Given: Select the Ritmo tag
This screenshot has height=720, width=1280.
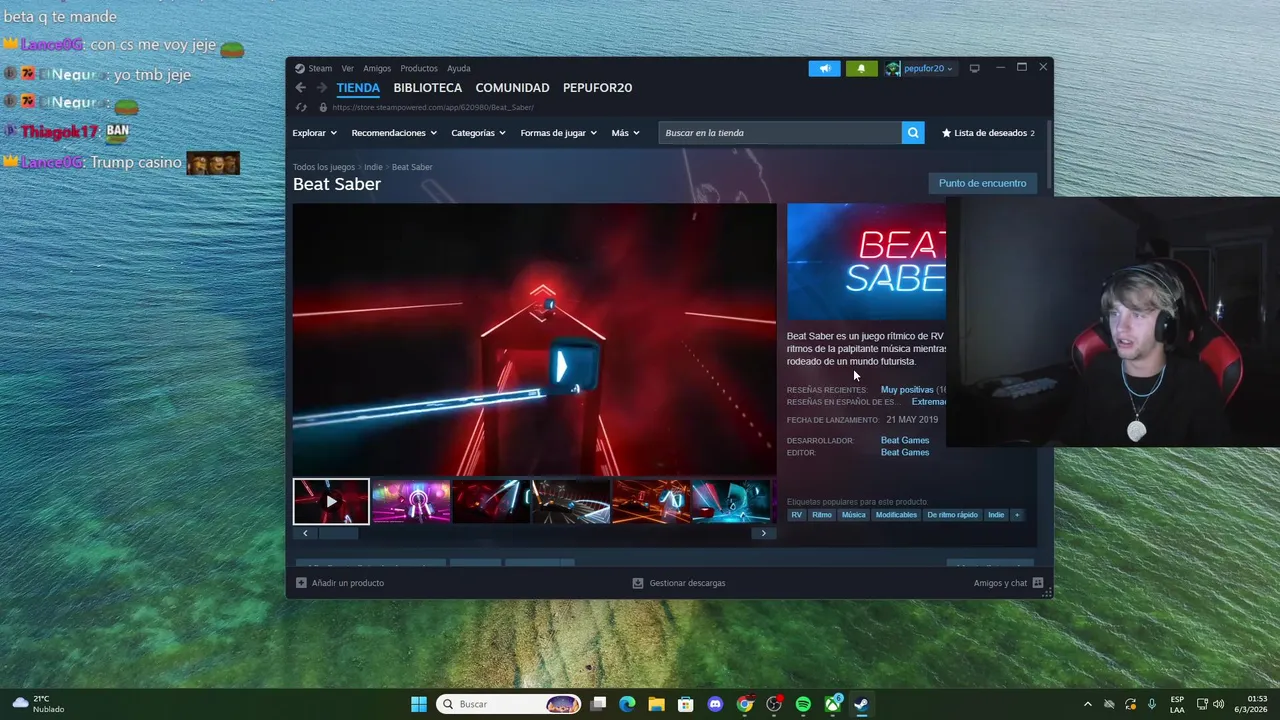Looking at the screenshot, I should point(822,515).
